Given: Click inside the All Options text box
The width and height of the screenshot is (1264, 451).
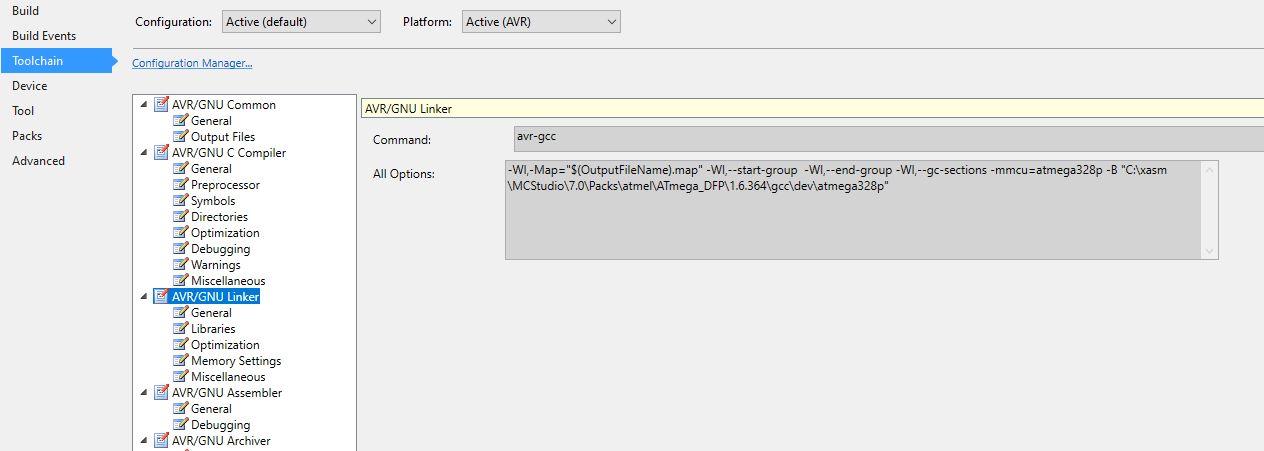Looking at the screenshot, I should click(x=854, y=210).
